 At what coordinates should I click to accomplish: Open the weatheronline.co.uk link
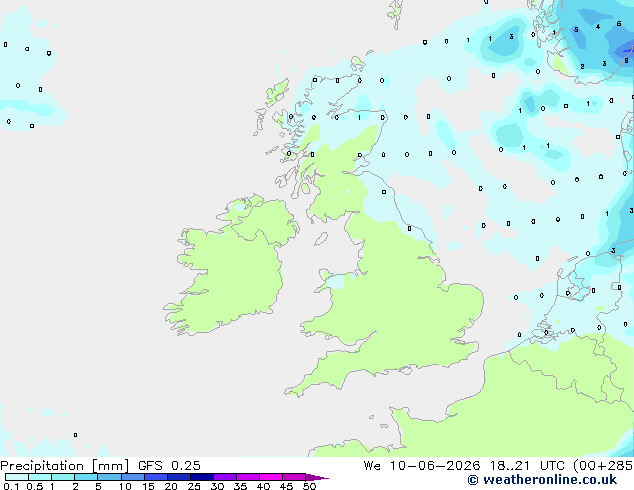(542, 480)
